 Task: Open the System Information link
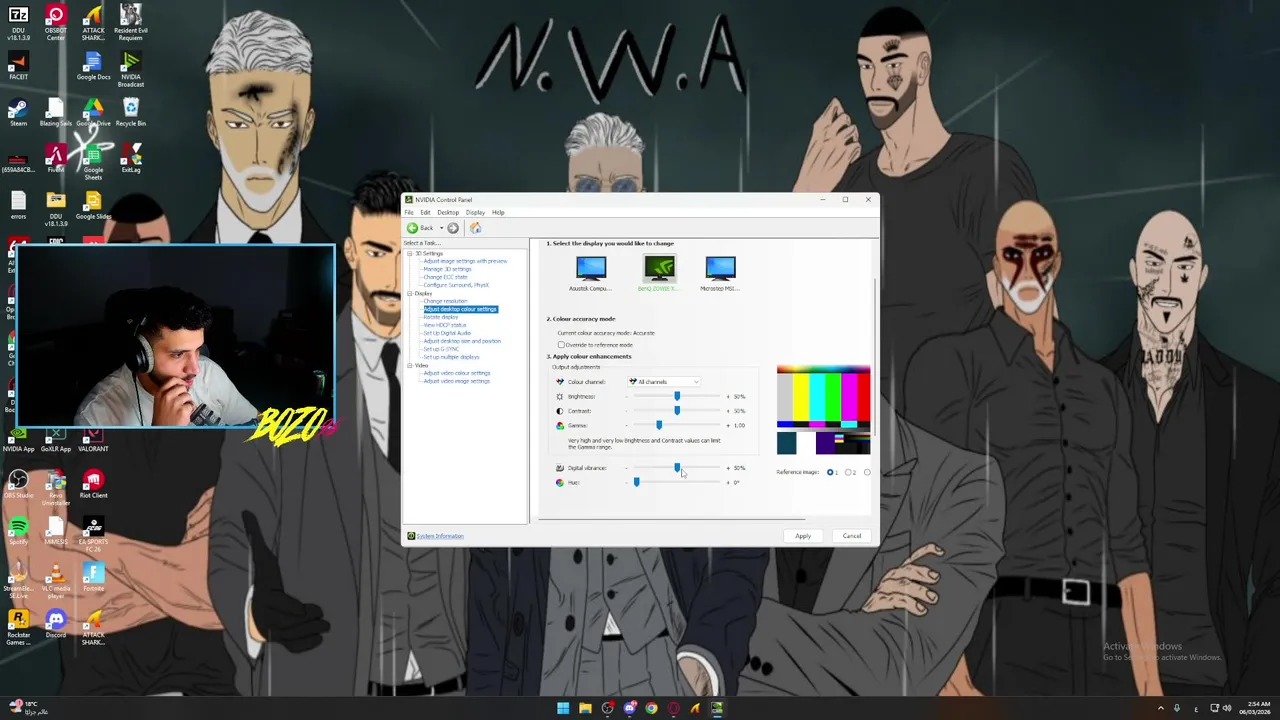[440, 536]
